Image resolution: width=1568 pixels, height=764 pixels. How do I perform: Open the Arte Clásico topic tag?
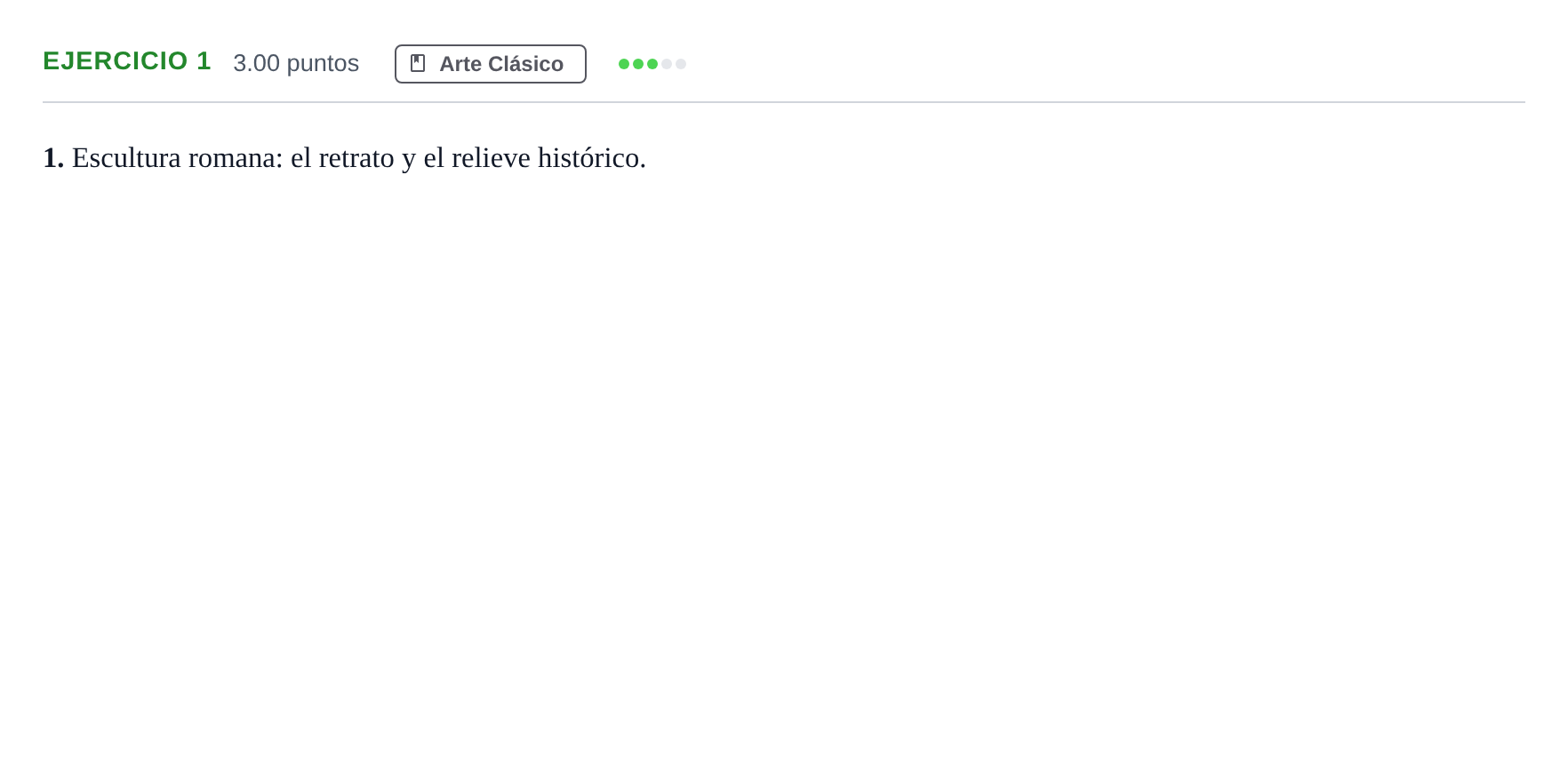click(x=491, y=64)
